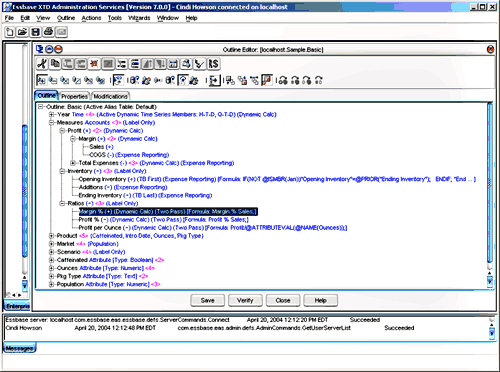This screenshot has height=372, width=500.
Task: Click the left navigation panel's blue scrollbar
Action: tap(24, 191)
